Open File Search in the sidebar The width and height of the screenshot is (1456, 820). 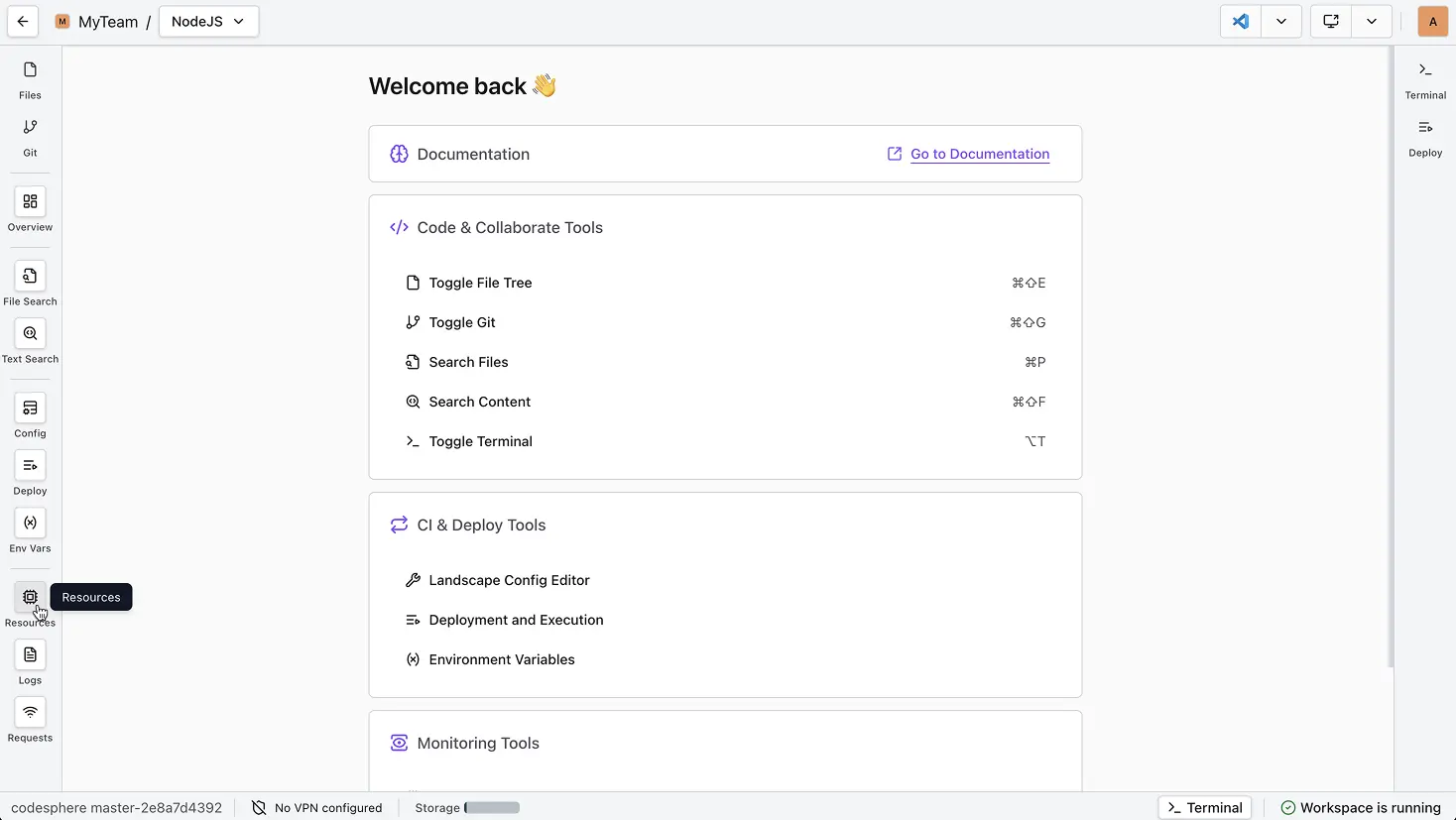(x=30, y=277)
